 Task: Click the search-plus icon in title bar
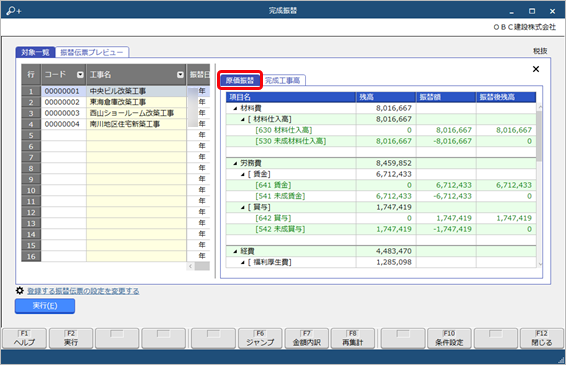(14, 10)
